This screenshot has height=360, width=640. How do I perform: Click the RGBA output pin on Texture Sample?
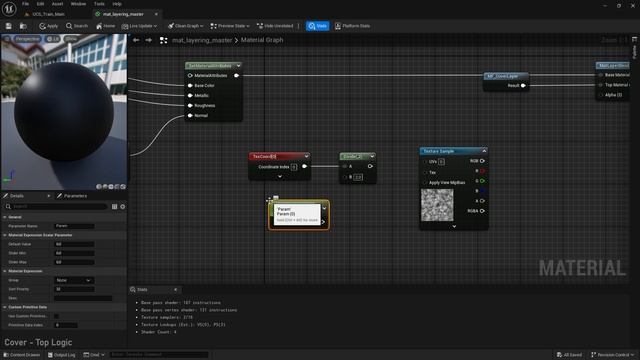[482, 211]
